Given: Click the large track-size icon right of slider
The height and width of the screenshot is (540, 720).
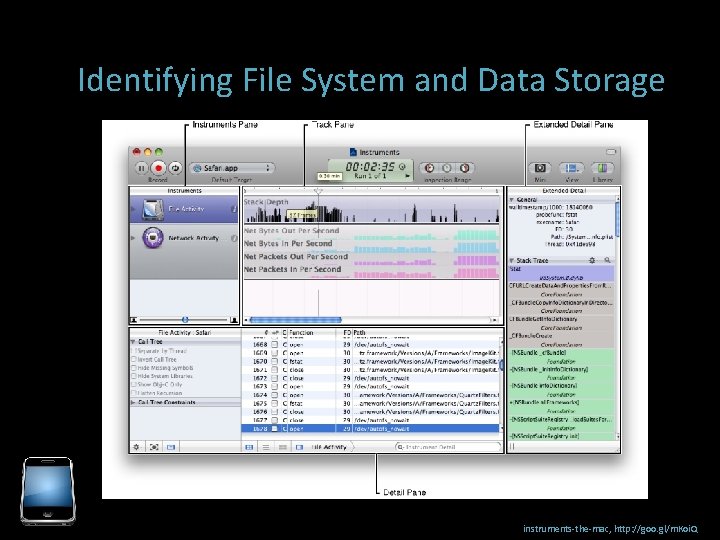Looking at the screenshot, I should pos(233,320).
